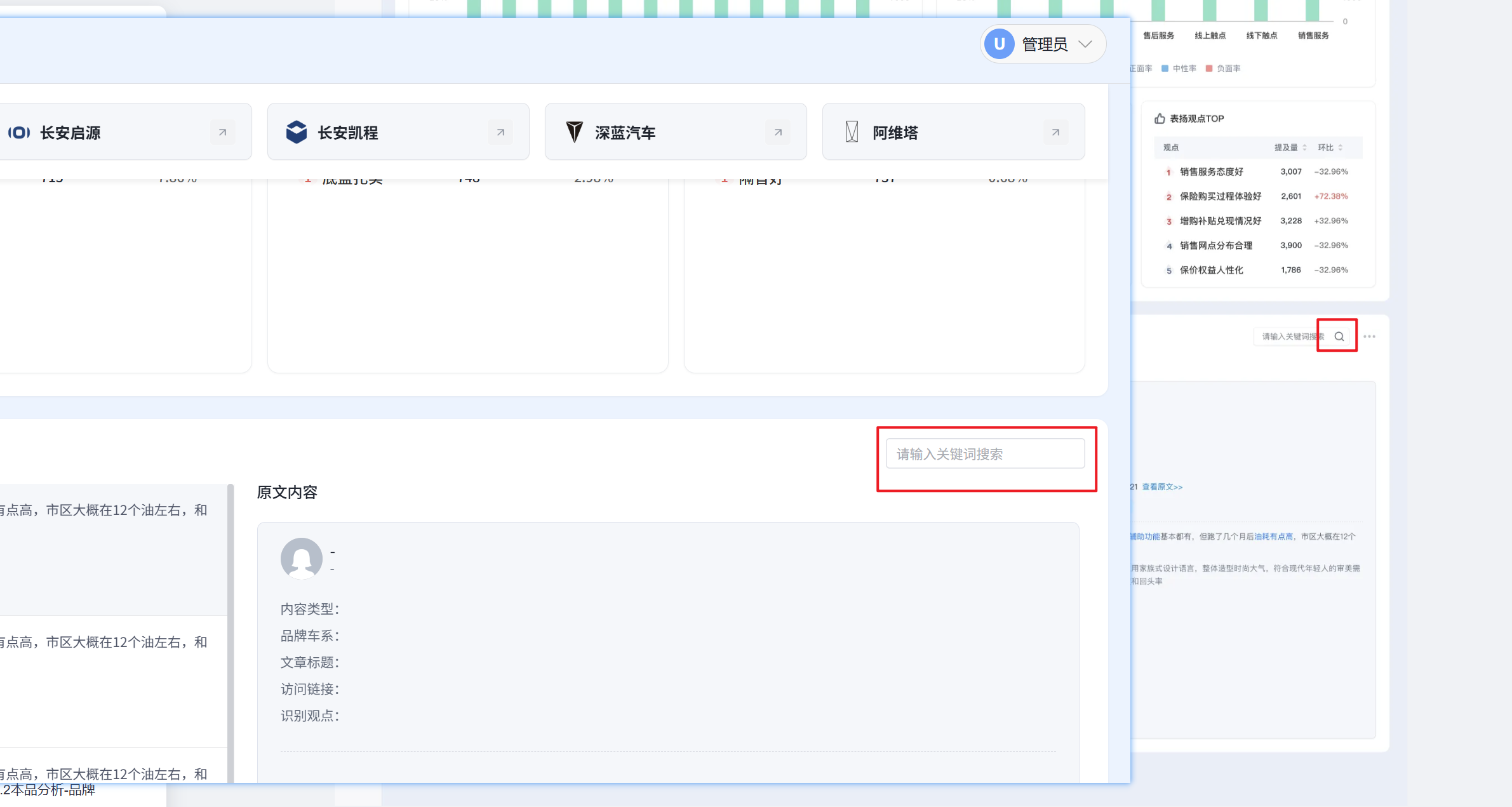This screenshot has width=1512, height=807.
Task: Click the 销售服务 chart axis label
Action: point(1313,36)
